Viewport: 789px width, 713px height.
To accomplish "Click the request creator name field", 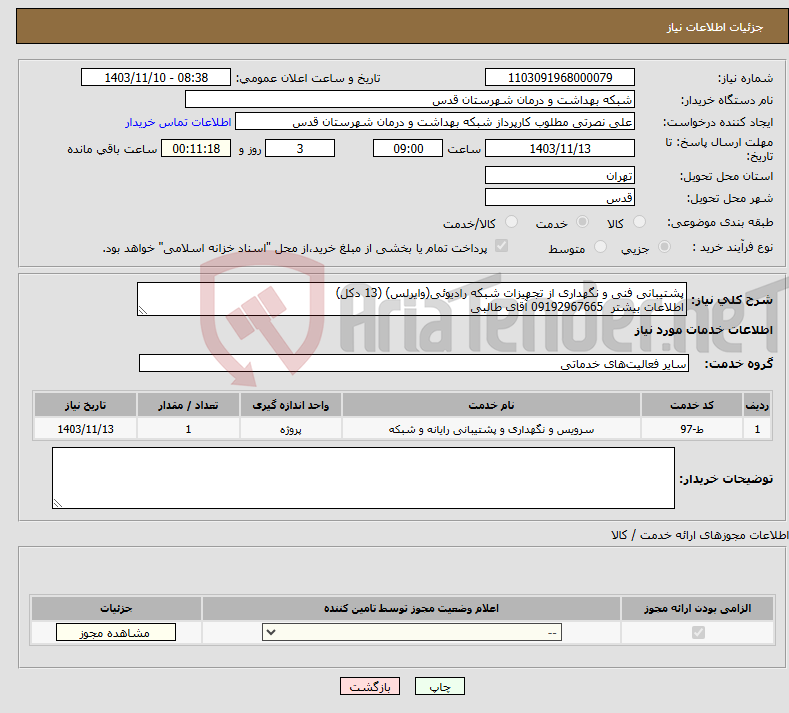I will click(x=435, y=122).
